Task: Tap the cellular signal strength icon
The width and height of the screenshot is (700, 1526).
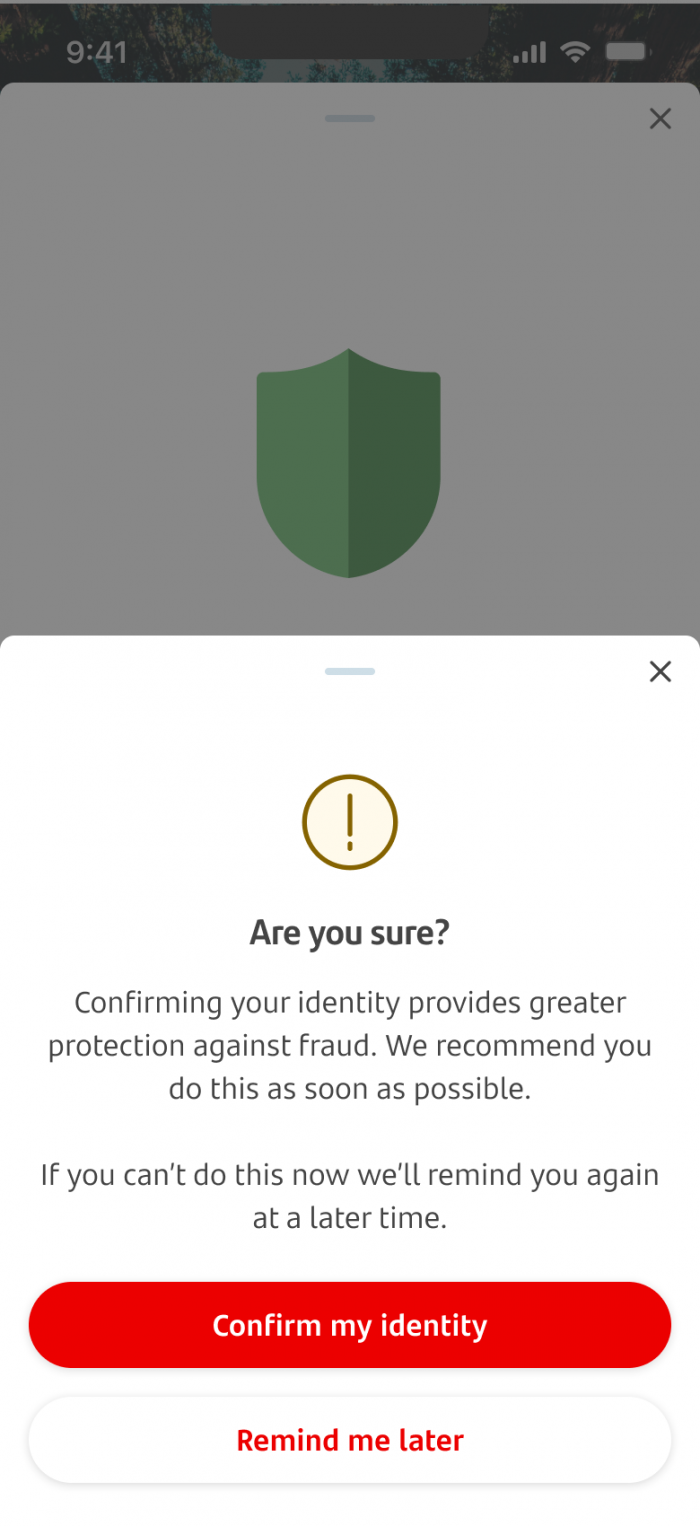Action: pyautogui.click(x=529, y=51)
